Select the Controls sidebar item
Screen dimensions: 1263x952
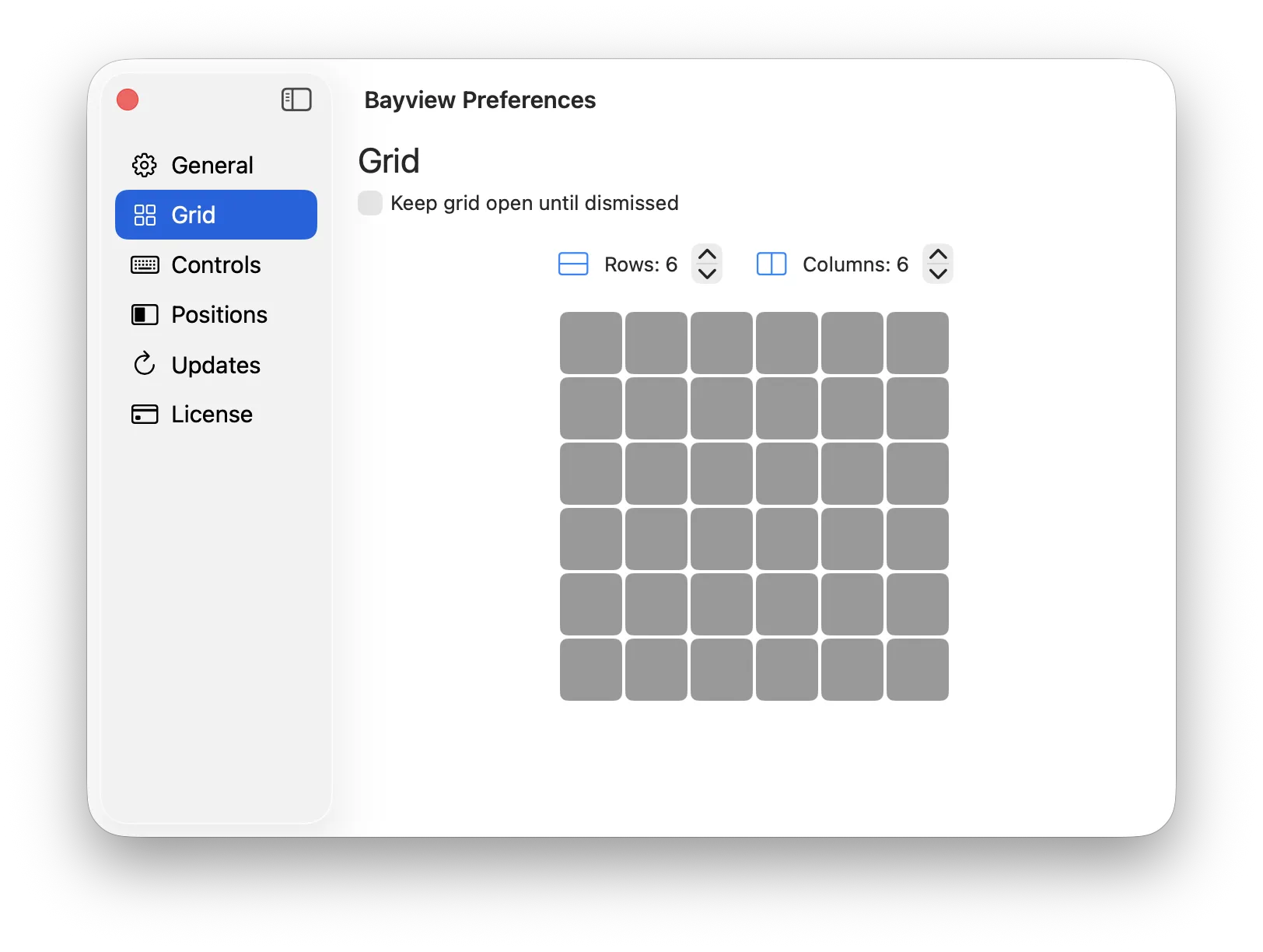tap(216, 264)
